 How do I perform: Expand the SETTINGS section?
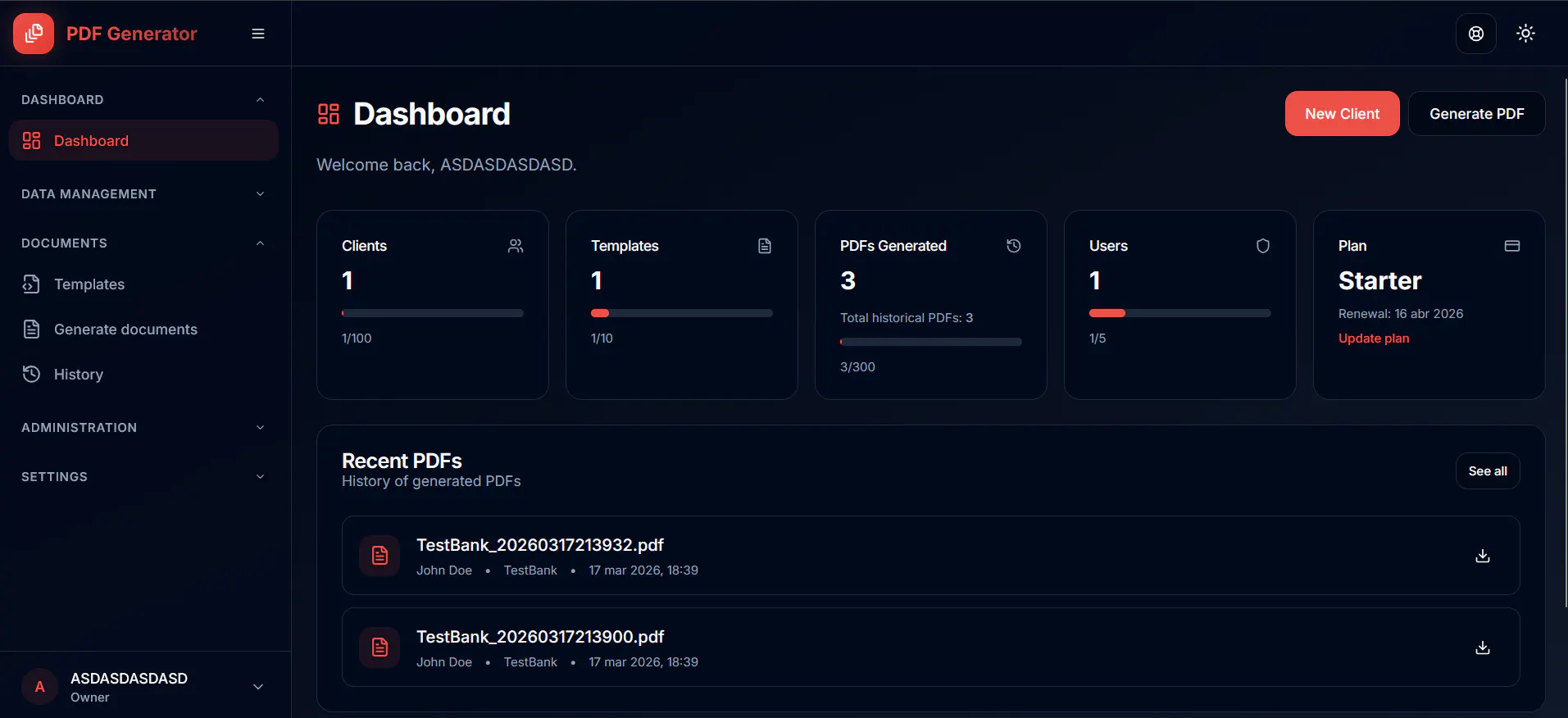point(144,477)
